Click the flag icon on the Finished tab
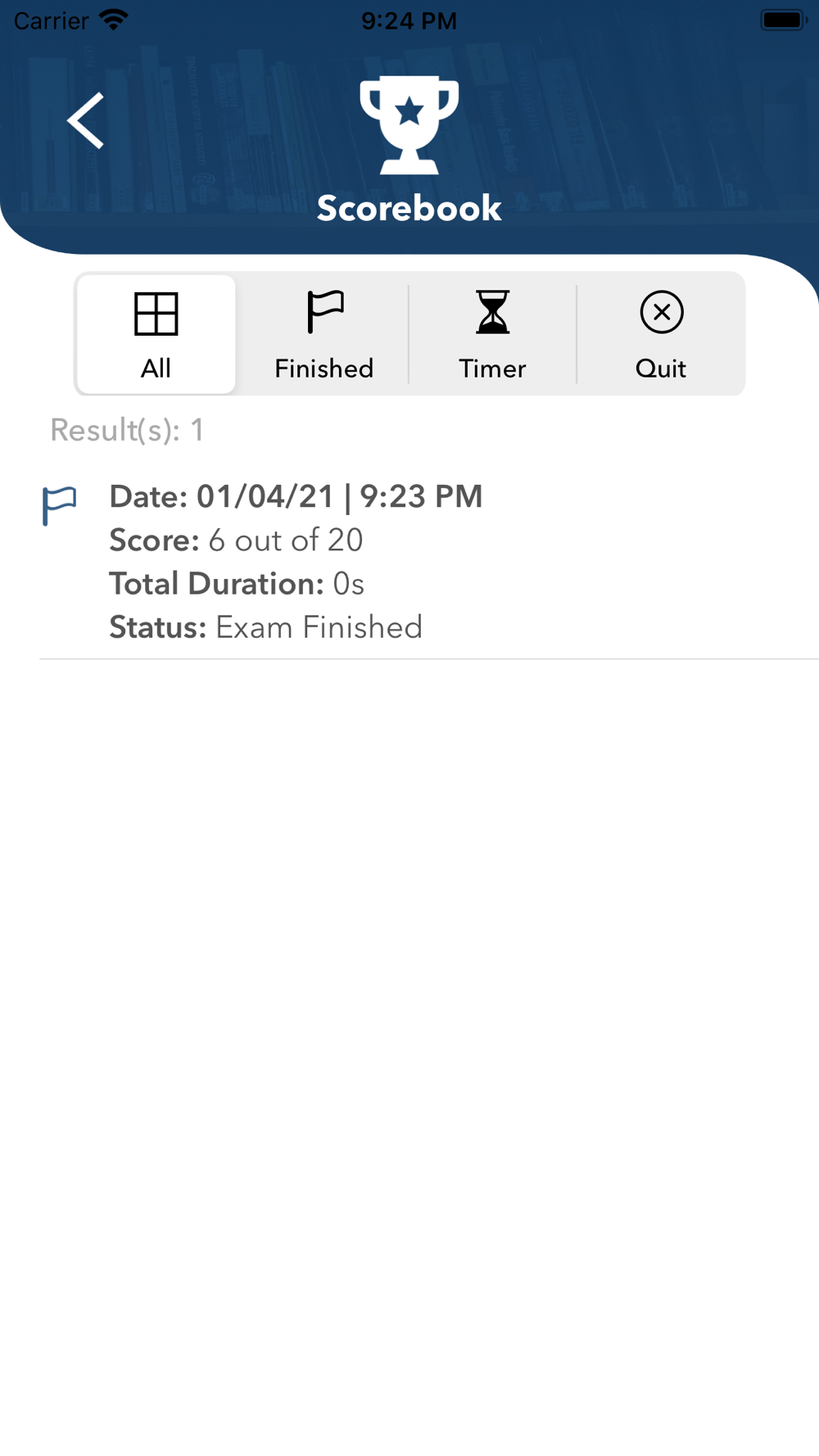Image resolution: width=819 pixels, height=1456 pixels. pyautogui.click(x=325, y=312)
